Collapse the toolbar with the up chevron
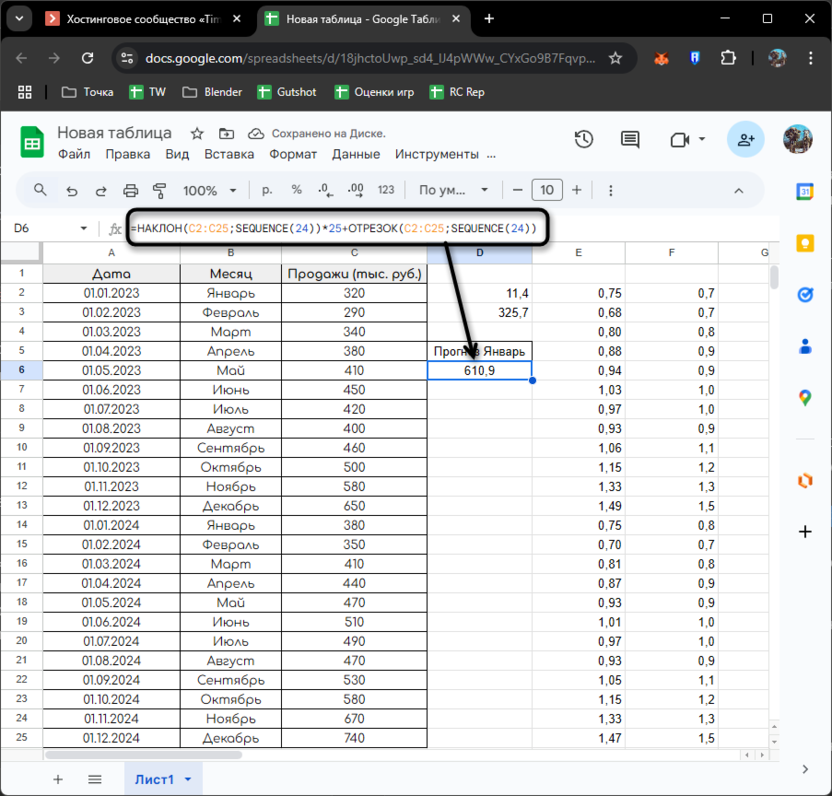The height and width of the screenshot is (796, 832). tap(739, 190)
